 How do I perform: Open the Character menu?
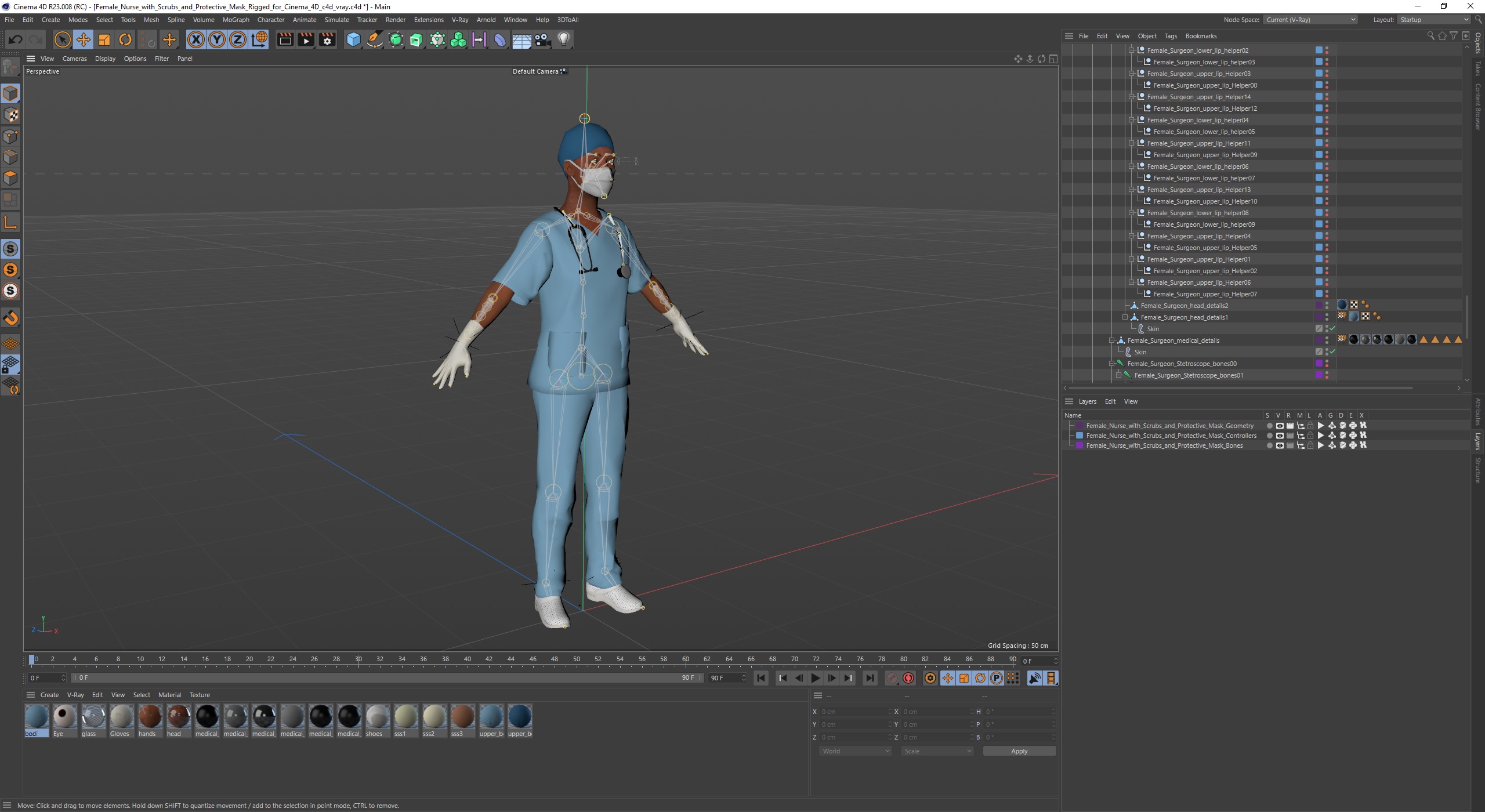click(x=271, y=20)
